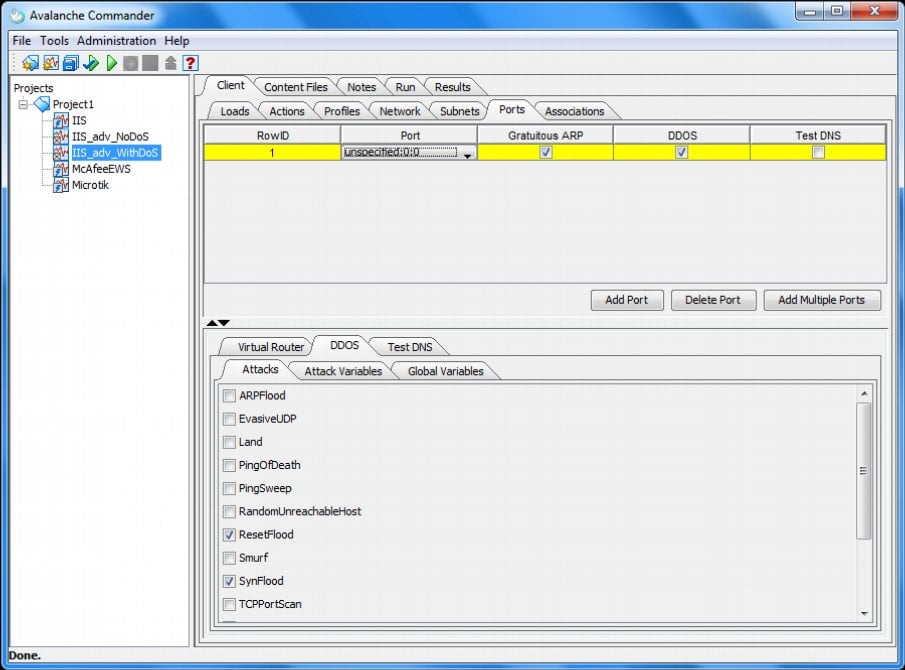The height and width of the screenshot is (670, 905).
Task: Switch to the Attack Variables tab
Action: (343, 371)
